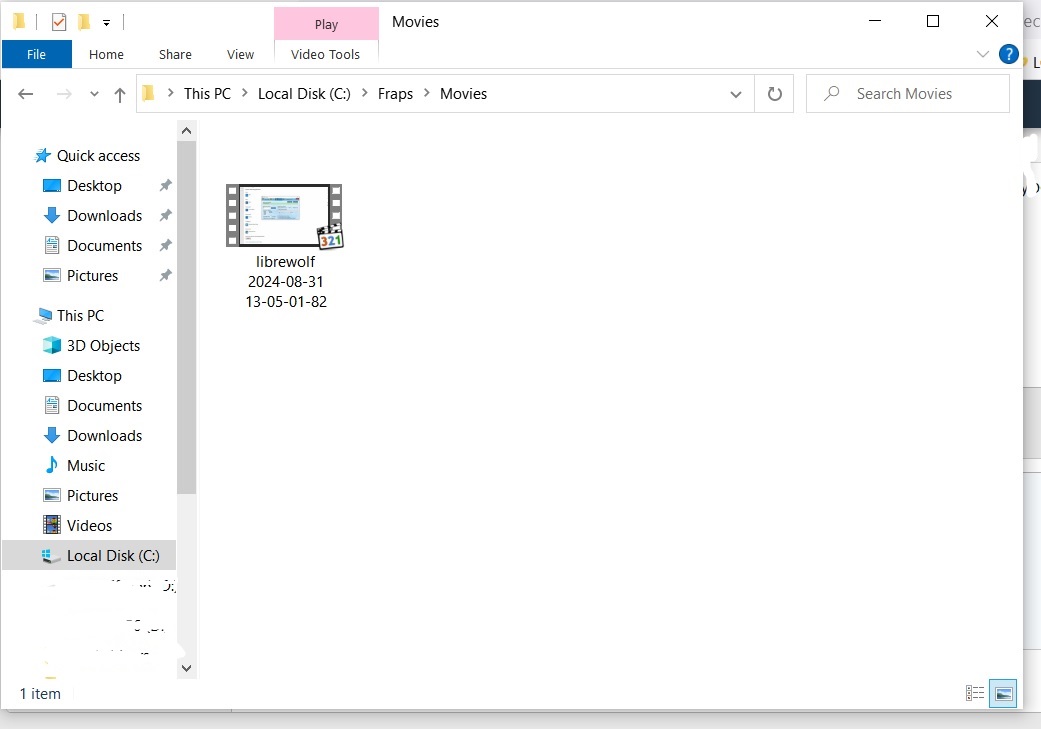1041x729 pixels.
Task: Open the address bar history dropdown
Action: point(736,94)
